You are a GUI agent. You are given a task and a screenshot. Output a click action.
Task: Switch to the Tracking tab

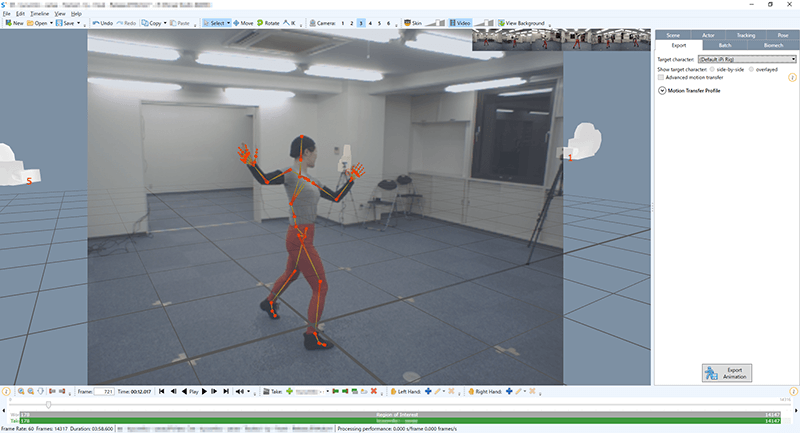pyautogui.click(x=746, y=35)
